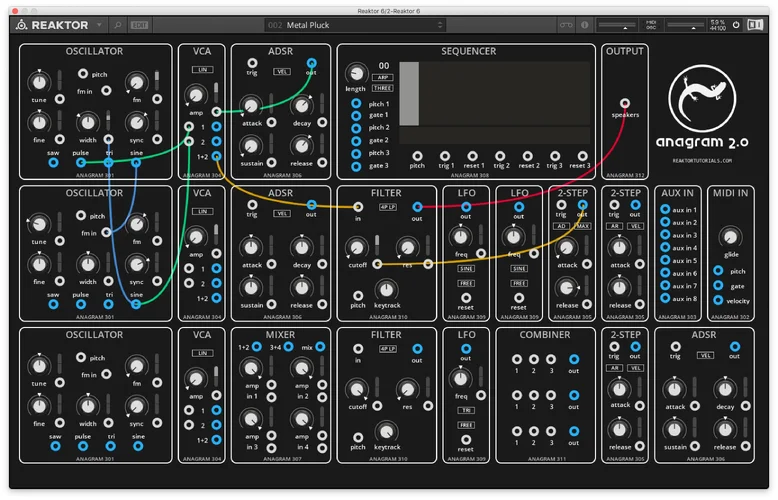Screen dimensions: 778x500
Task: Click the info icon in the toolbar
Action: pyautogui.click(x=584, y=25)
